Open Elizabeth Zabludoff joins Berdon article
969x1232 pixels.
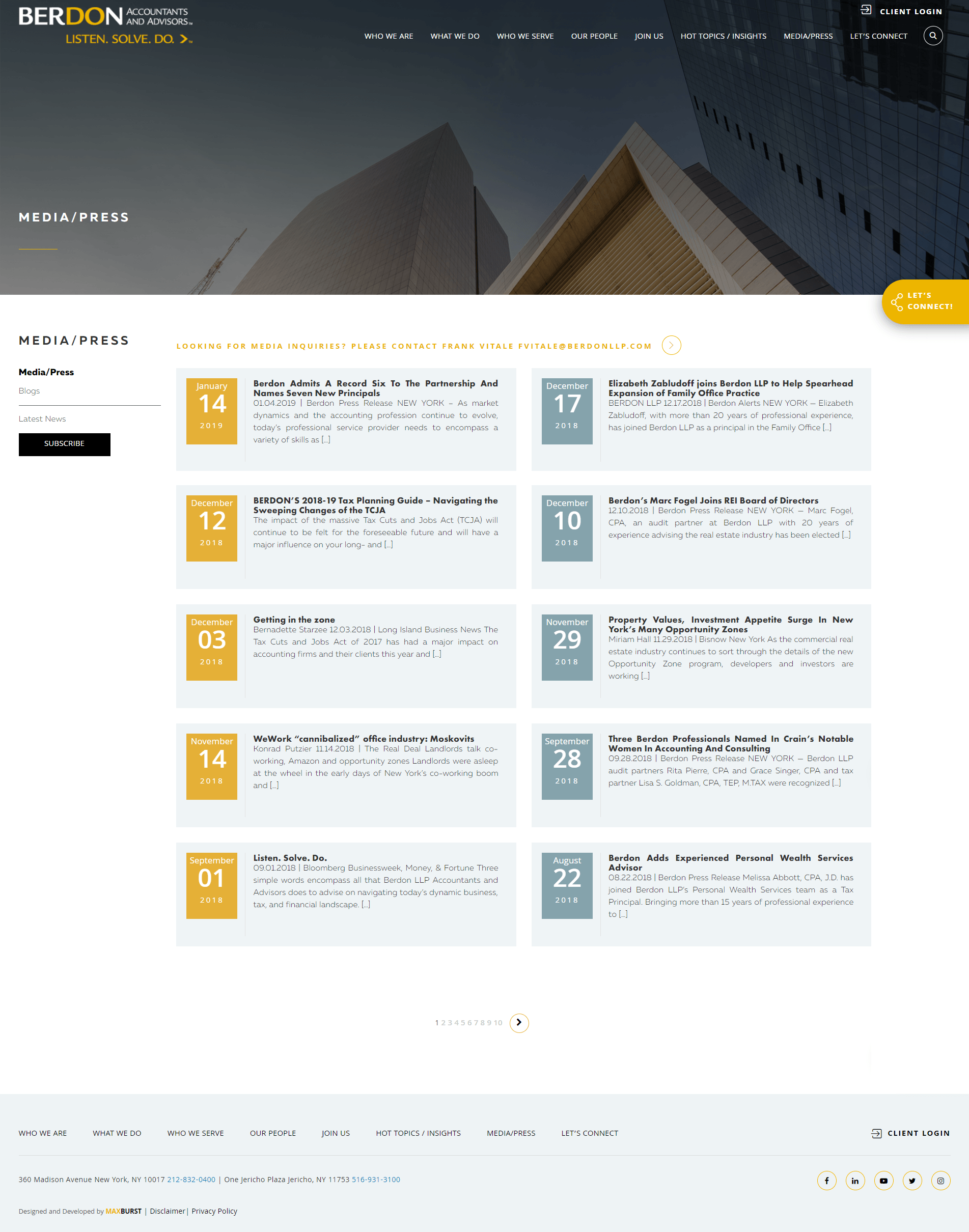click(731, 388)
